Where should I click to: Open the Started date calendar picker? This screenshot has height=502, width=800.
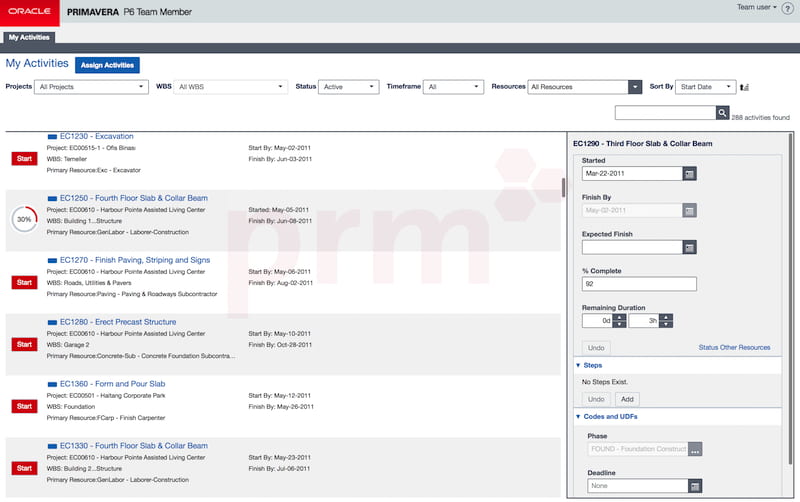689,174
